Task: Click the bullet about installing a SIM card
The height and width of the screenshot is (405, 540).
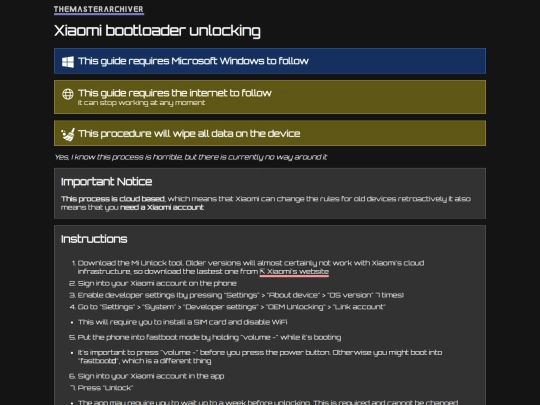Action: (x=183, y=322)
